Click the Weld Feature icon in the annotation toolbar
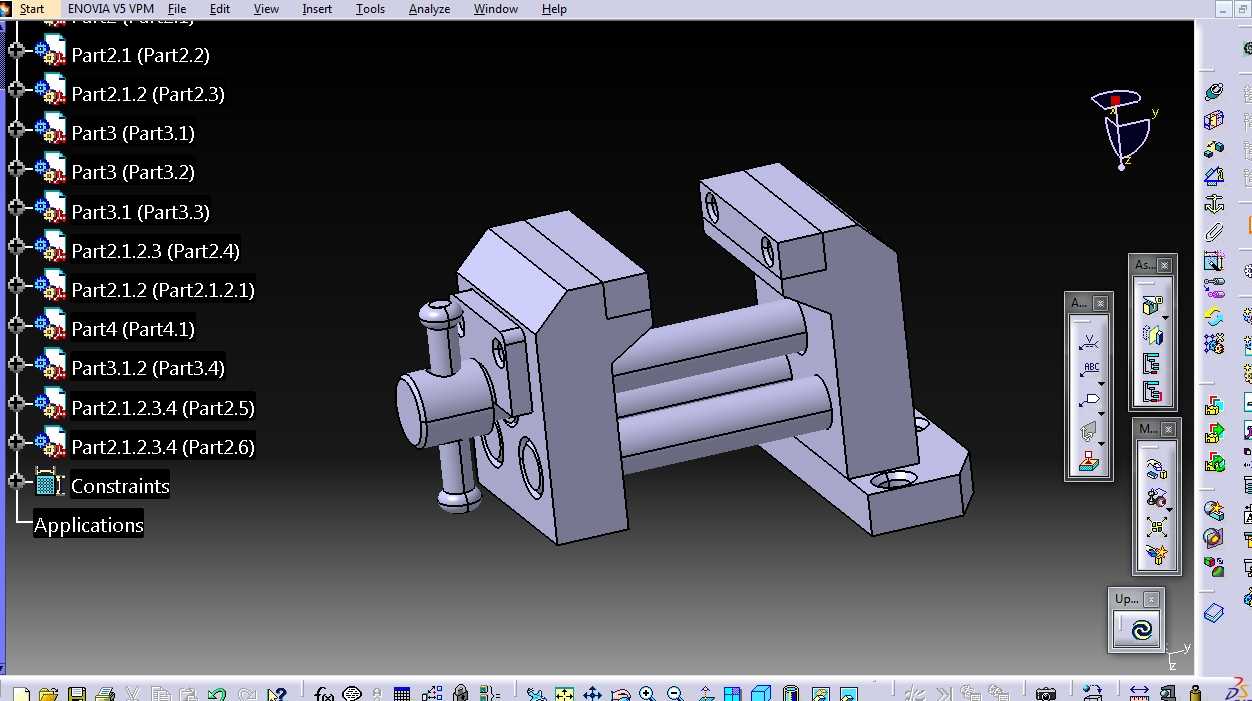The image size is (1252, 701). pos(1088,343)
